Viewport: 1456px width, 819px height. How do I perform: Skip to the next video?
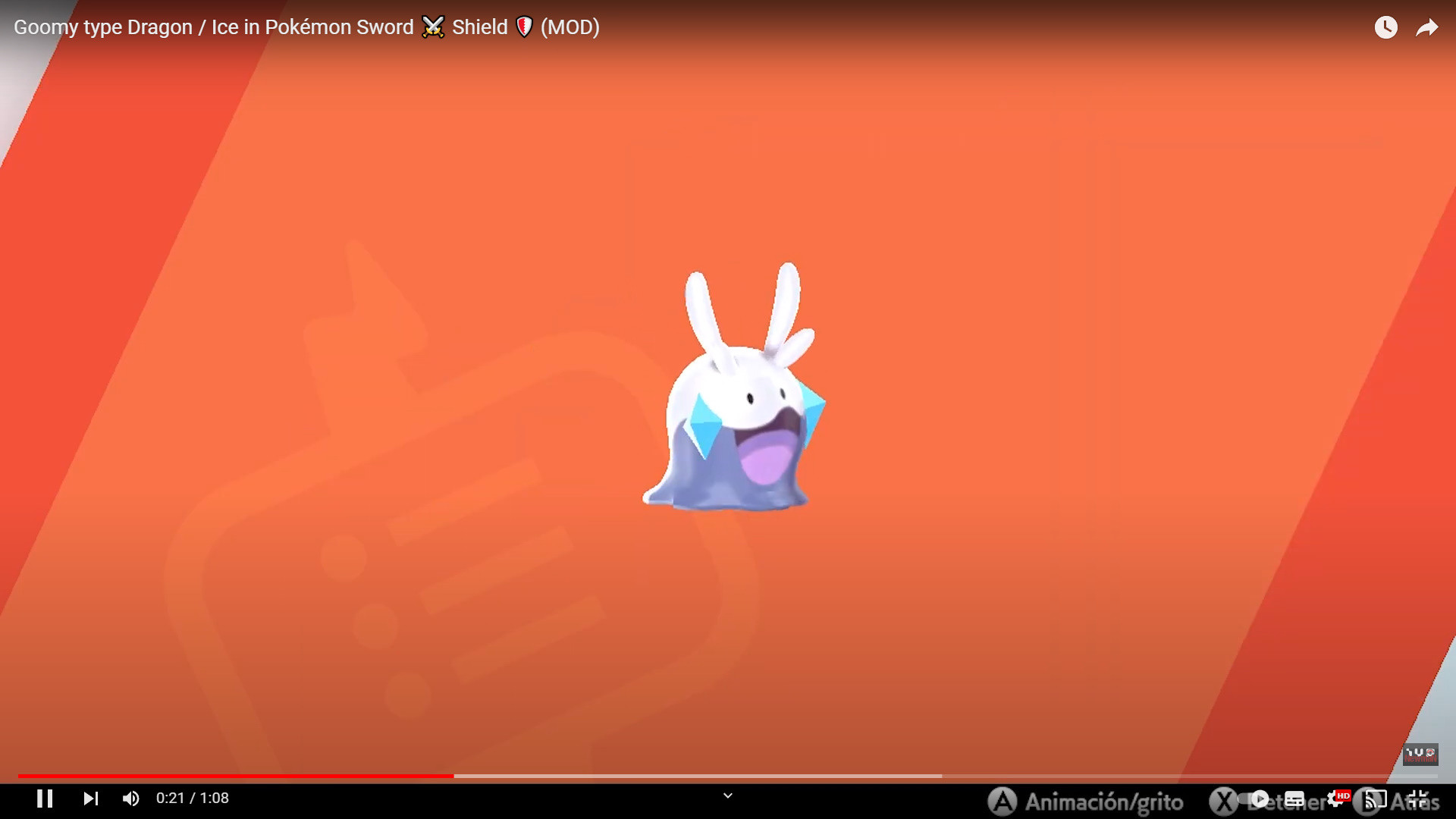pyautogui.click(x=90, y=798)
